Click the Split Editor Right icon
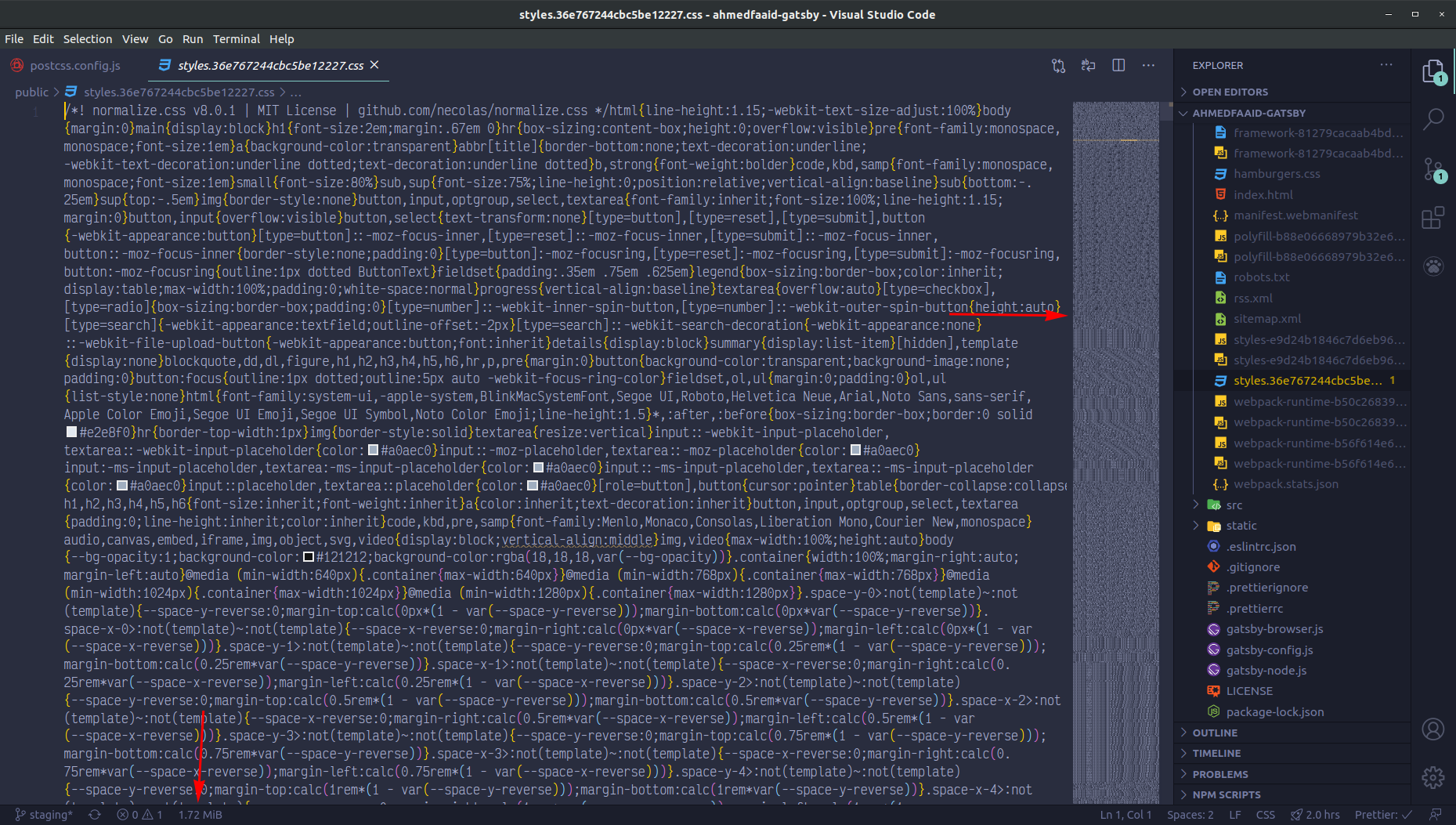This screenshot has height=825, width=1456. 1118,66
